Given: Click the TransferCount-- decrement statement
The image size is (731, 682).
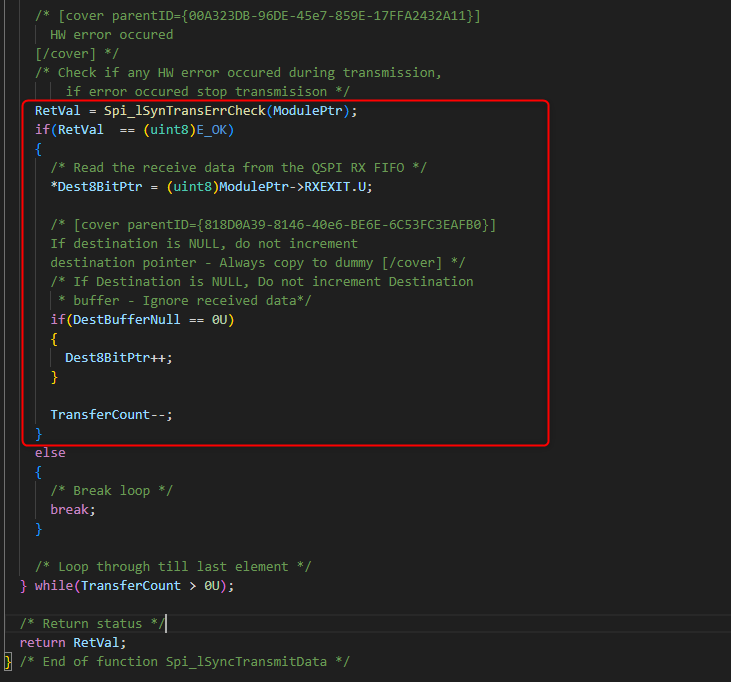Looking at the screenshot, I should click(111, 415).
